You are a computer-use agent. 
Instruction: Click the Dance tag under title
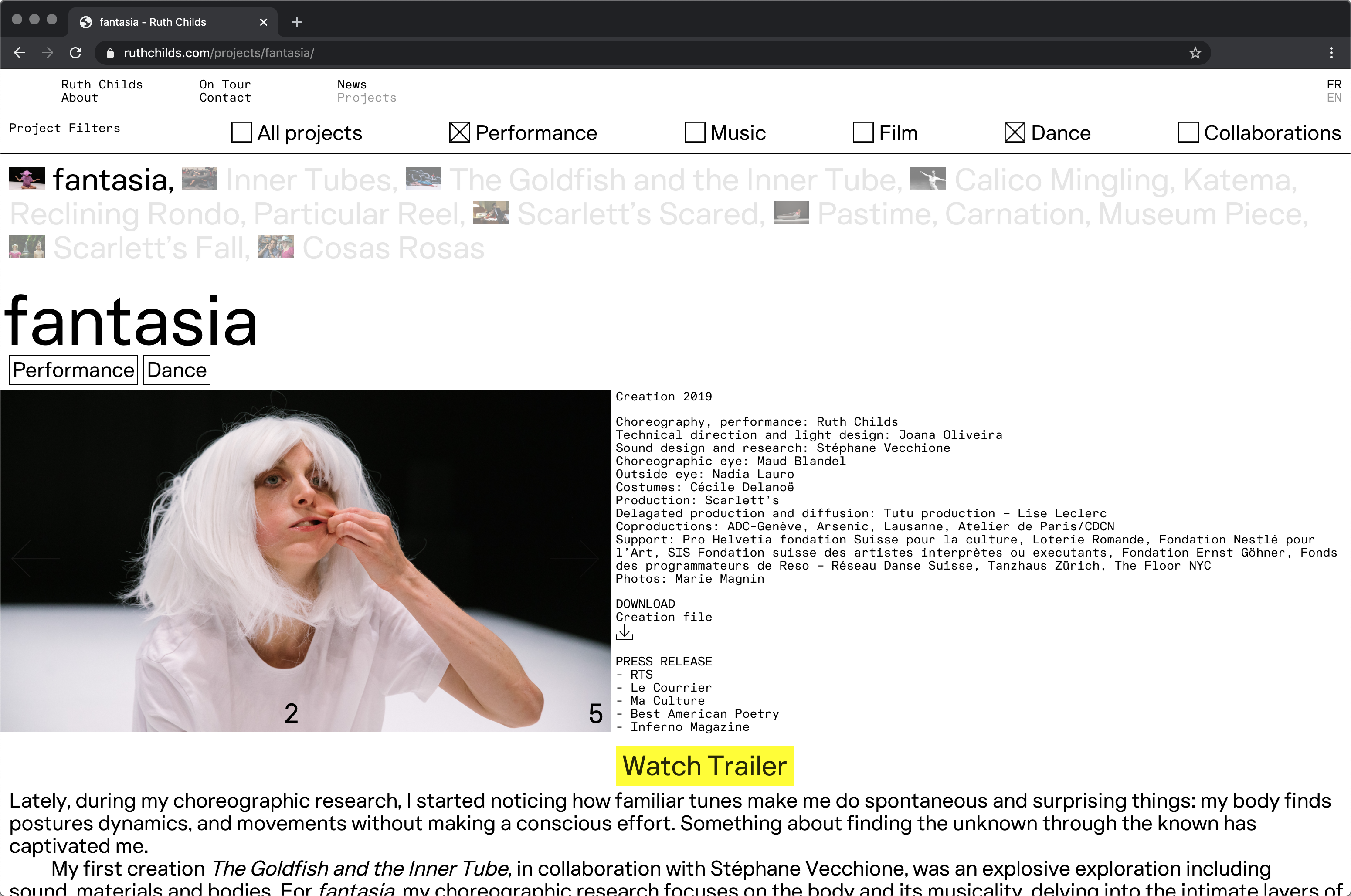coord(177,370)
